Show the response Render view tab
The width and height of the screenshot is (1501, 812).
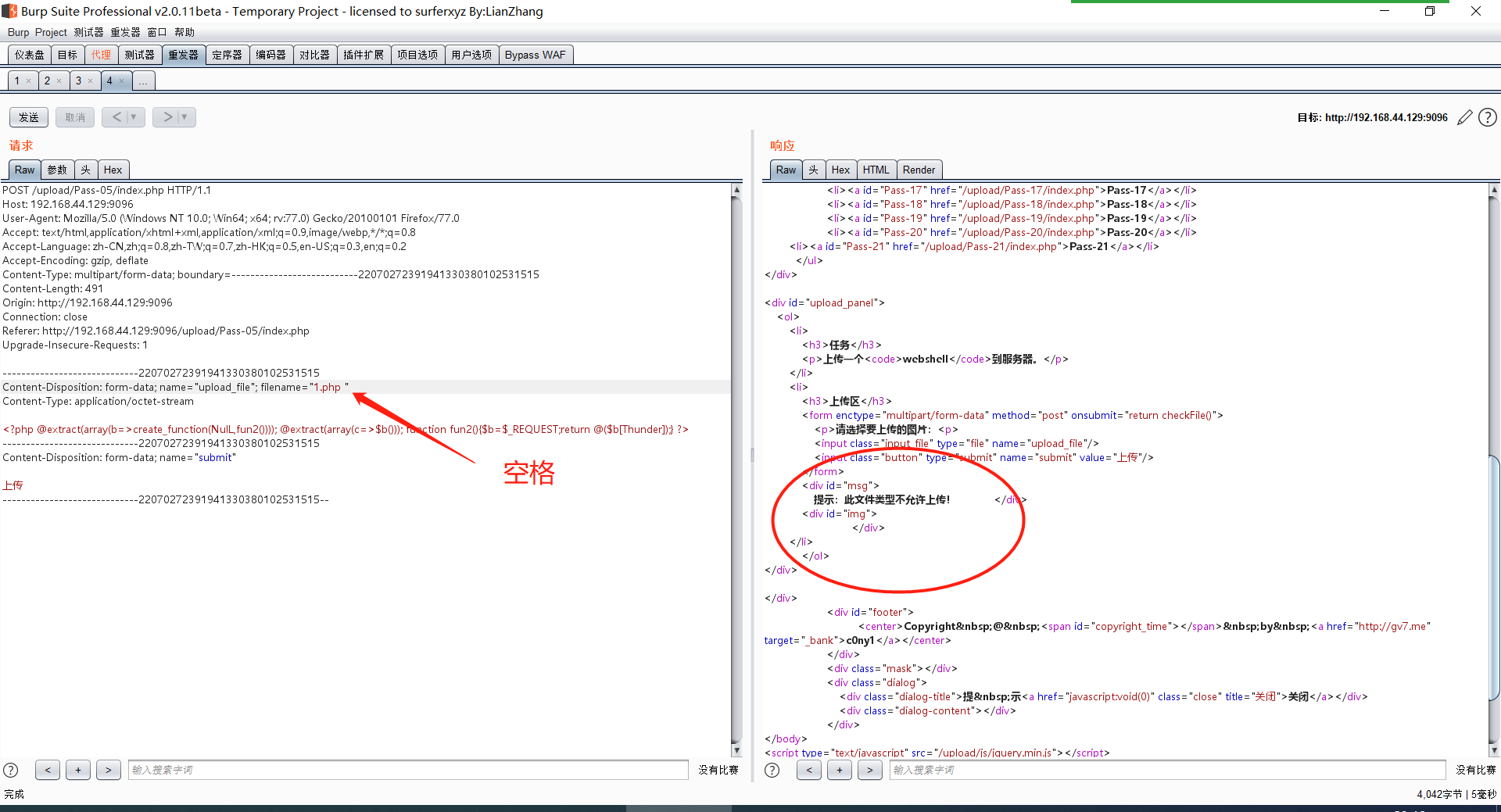[919, 170]
